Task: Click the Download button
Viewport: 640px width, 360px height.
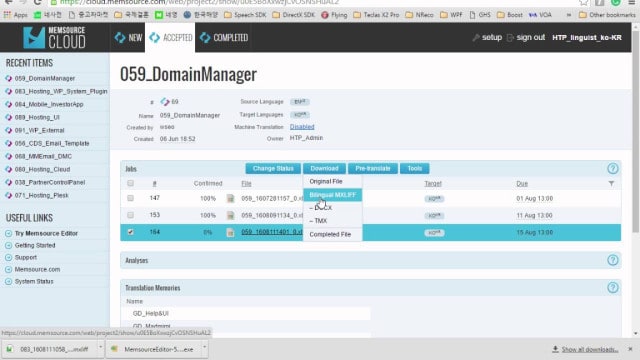Action: 324,169
